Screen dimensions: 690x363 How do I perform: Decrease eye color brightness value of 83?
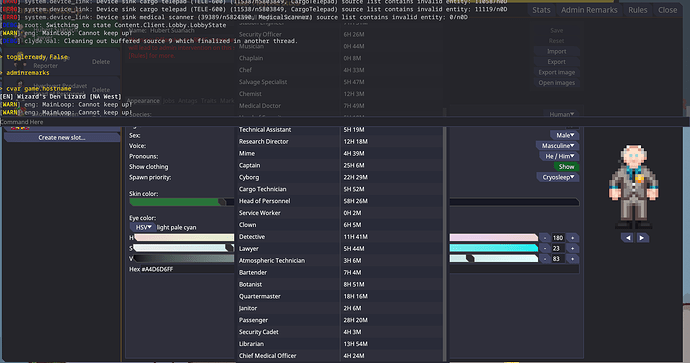[545, 259]
